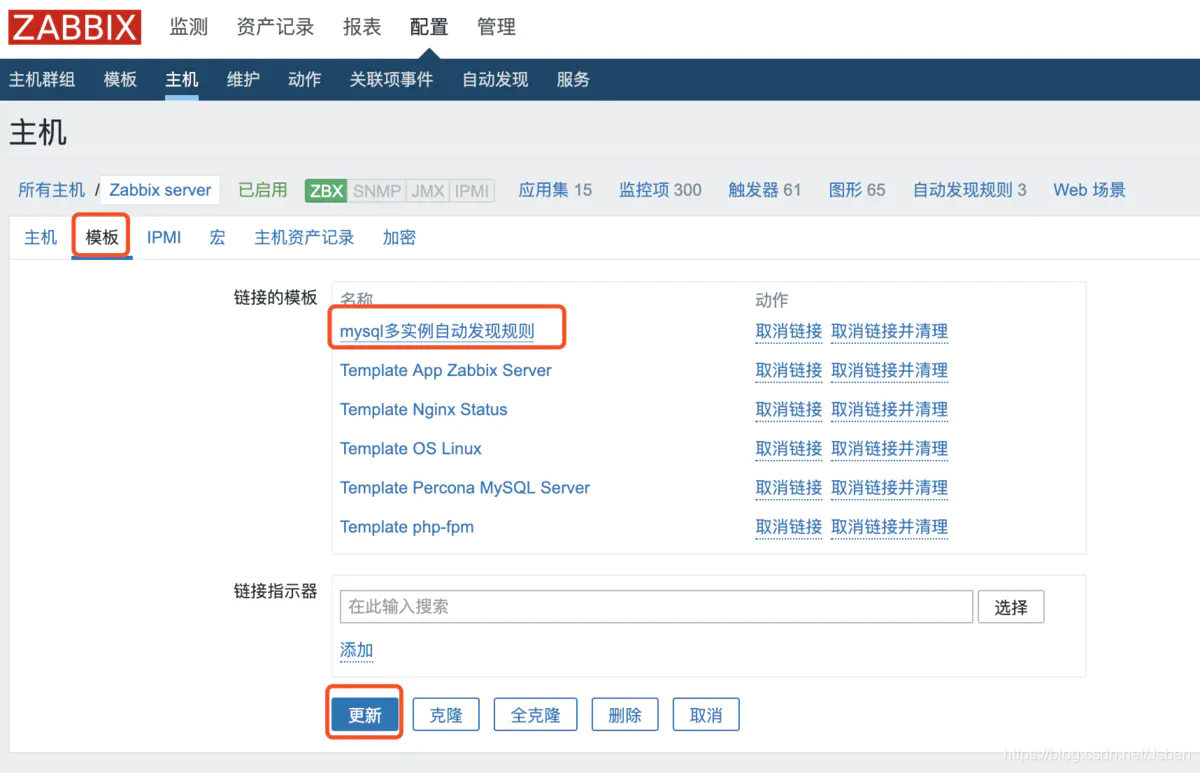Switch to the IPMI form tab

click(164, 238)
